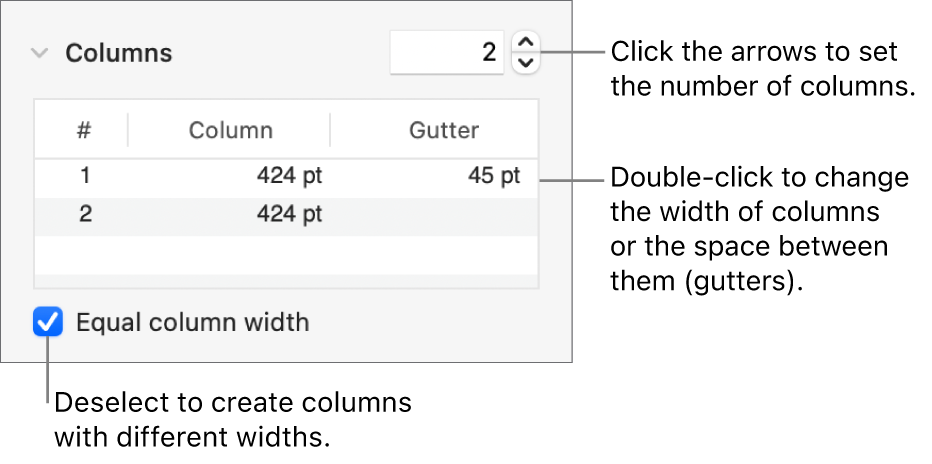Select row number 2 in the columns table
This screenshot has width=932, height=464.
(x=85, y=214)
